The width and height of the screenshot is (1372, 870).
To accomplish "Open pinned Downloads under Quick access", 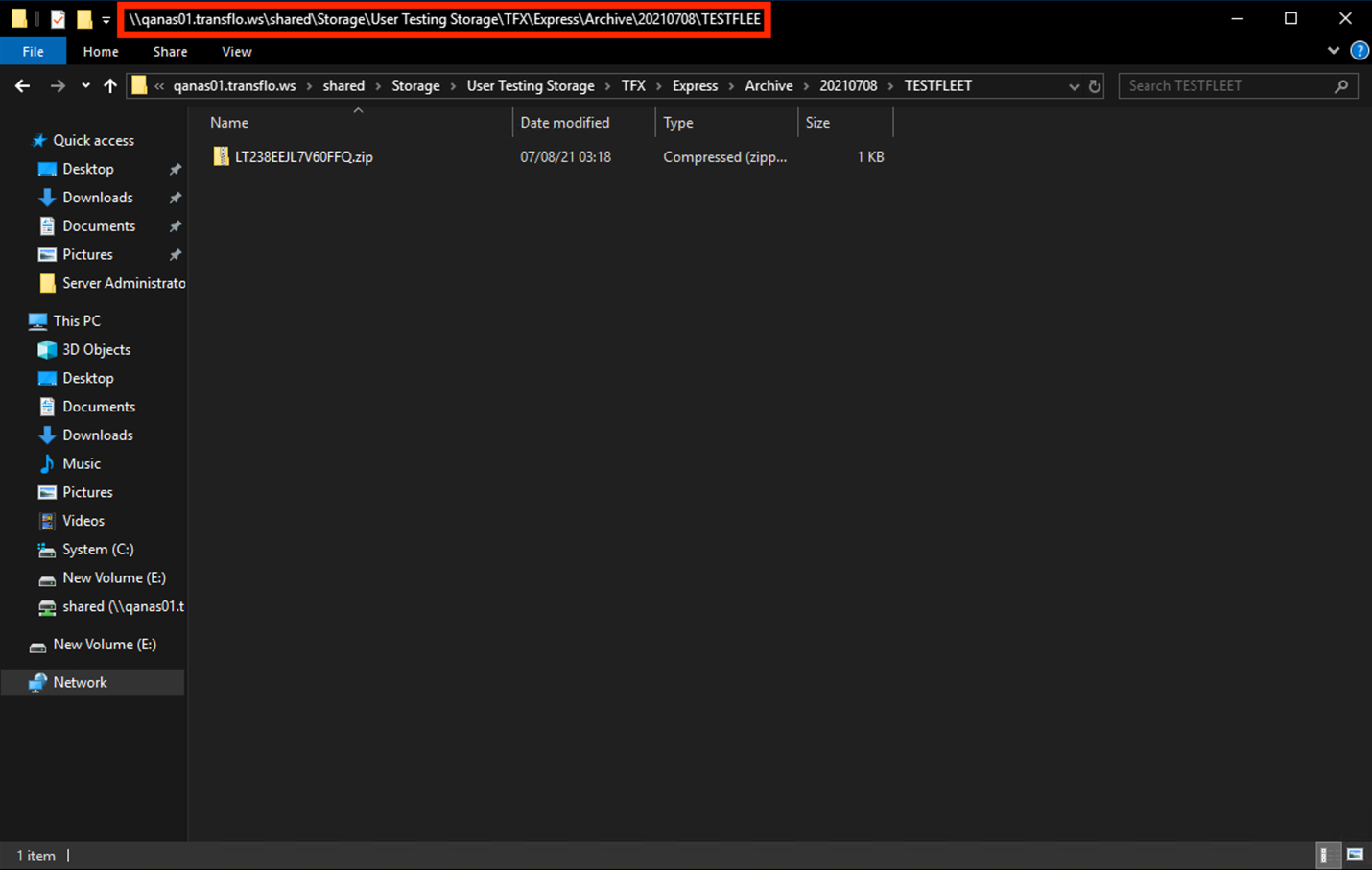I will coord(97,198).
